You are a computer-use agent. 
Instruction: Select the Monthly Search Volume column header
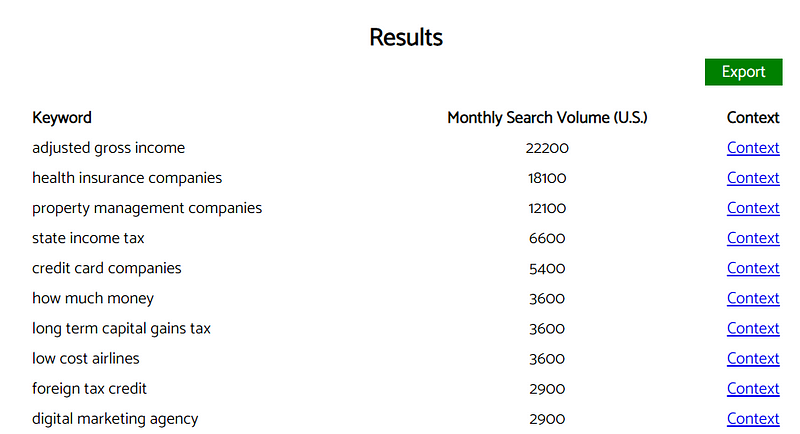click(547, 118)
